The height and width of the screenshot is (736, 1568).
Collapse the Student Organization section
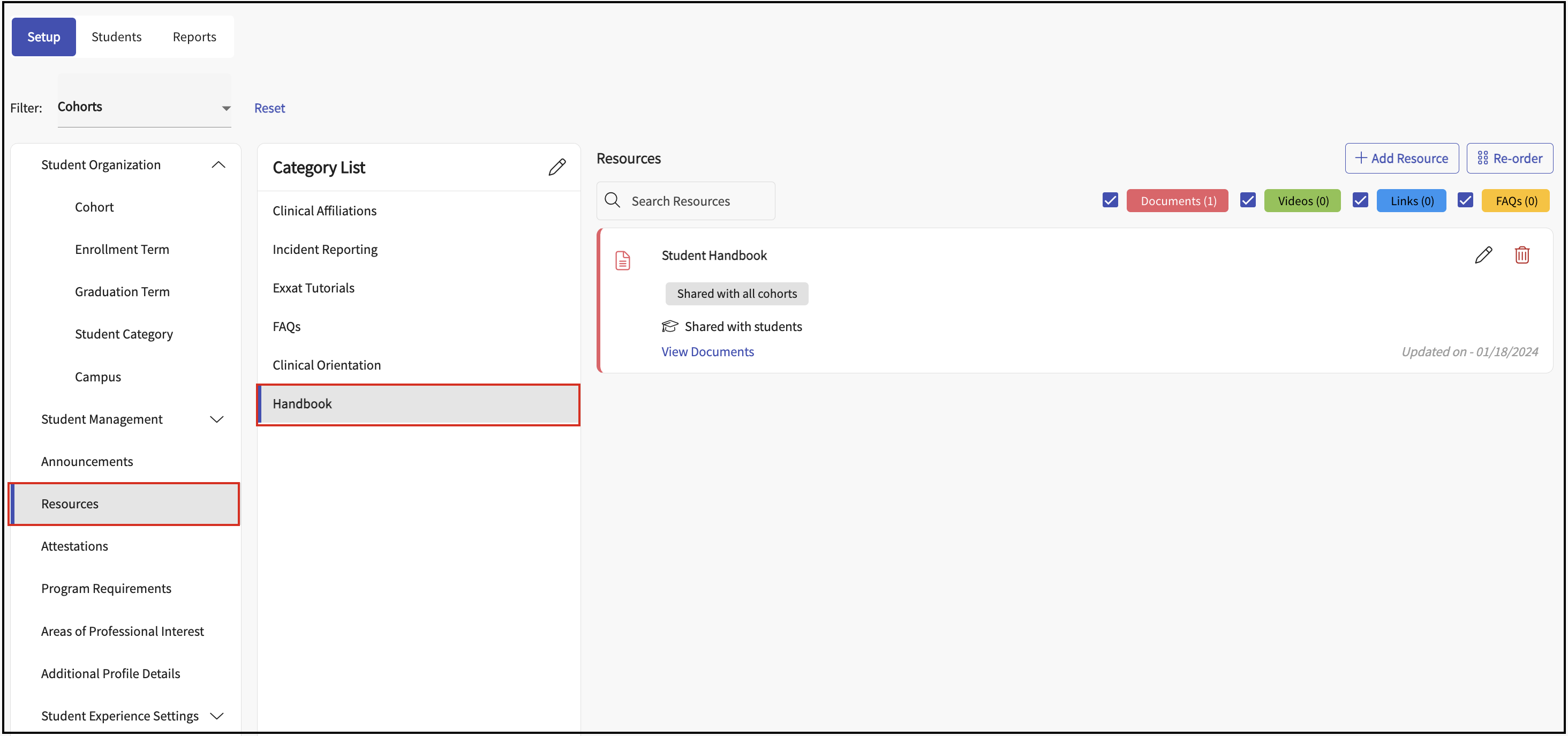coord(218,165)
